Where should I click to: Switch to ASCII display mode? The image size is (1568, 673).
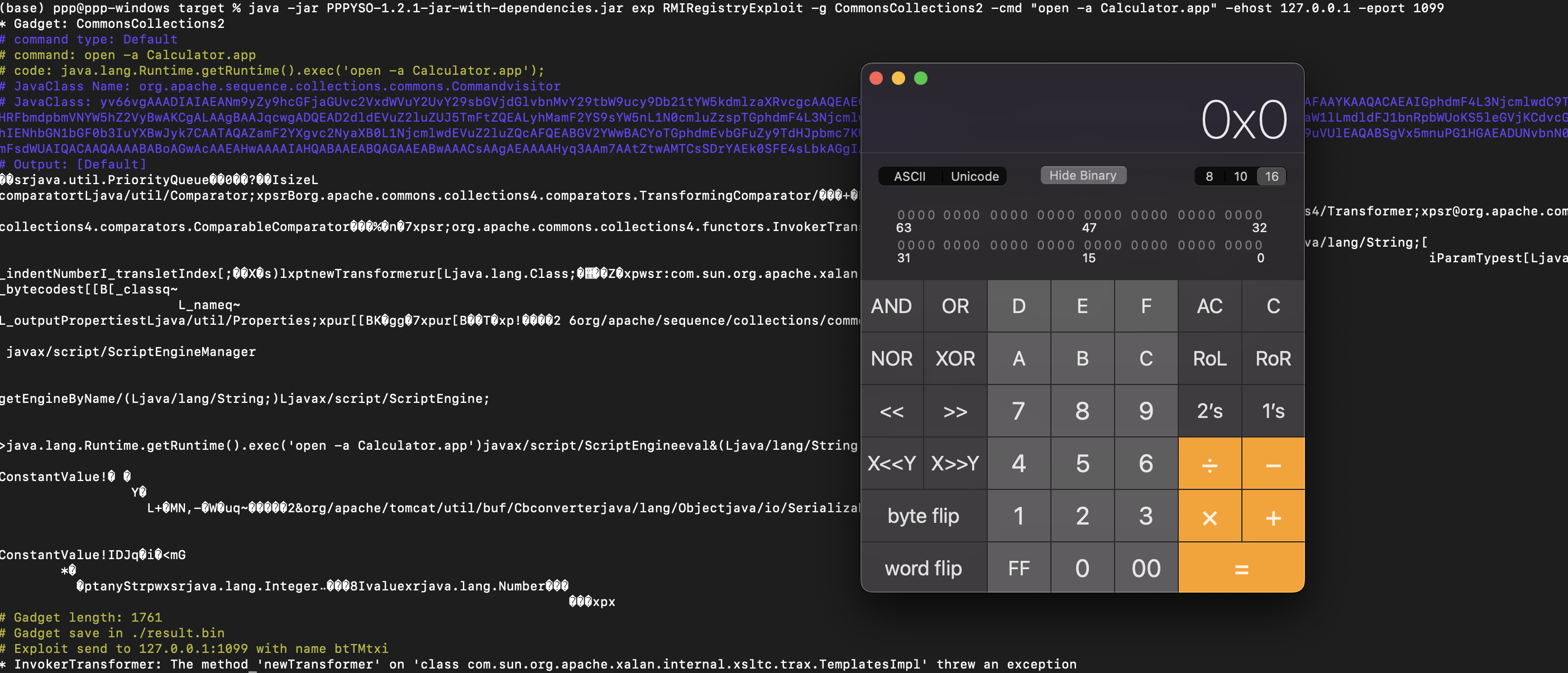point(910,176)
